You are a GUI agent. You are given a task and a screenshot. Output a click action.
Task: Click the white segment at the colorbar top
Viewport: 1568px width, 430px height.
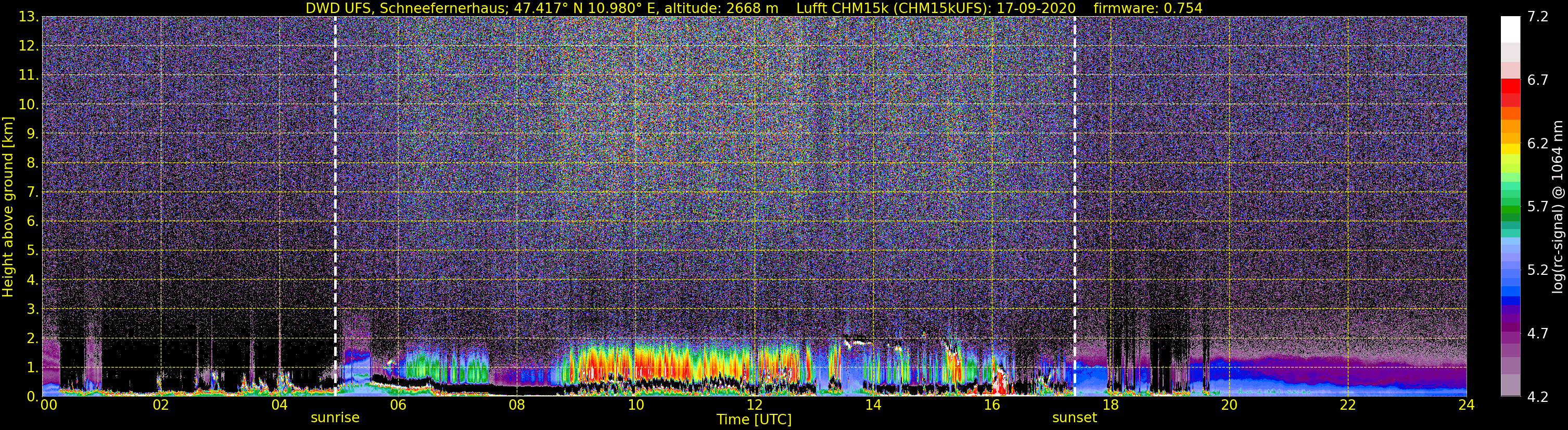pos(1510,29)
